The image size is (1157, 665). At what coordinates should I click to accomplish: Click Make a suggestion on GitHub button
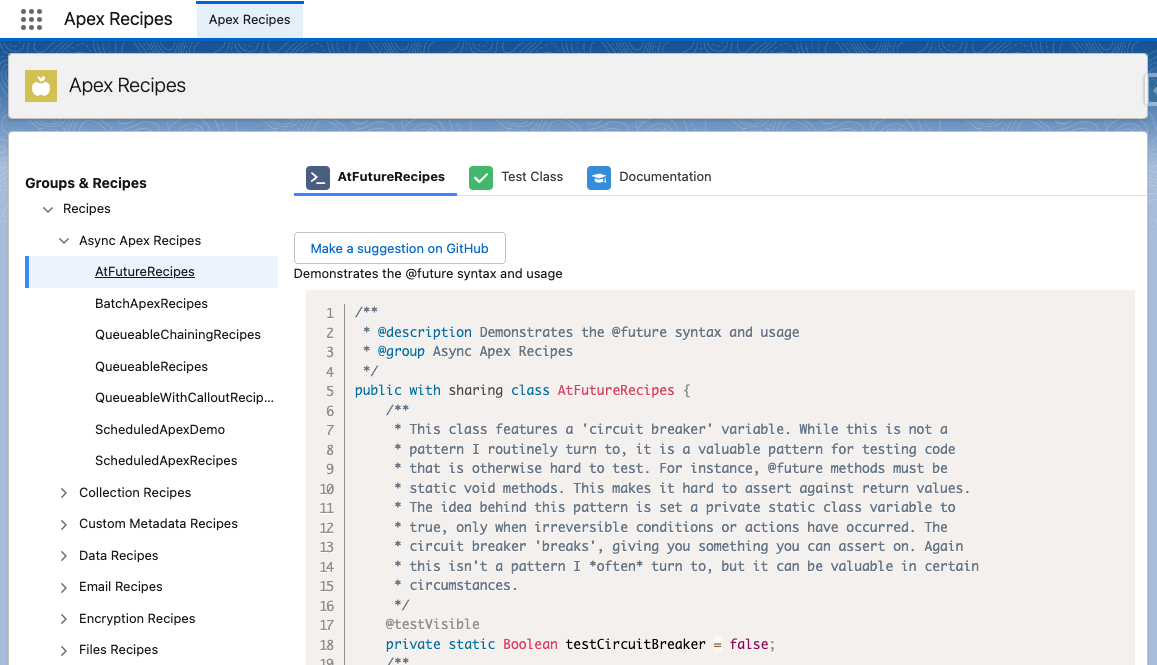click(400, 248)
